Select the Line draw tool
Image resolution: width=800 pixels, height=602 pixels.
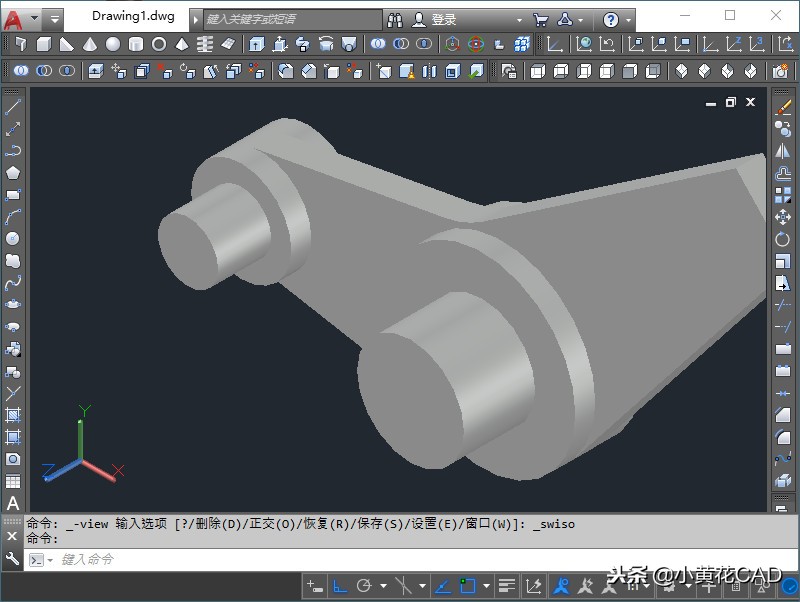coord(13,107)
